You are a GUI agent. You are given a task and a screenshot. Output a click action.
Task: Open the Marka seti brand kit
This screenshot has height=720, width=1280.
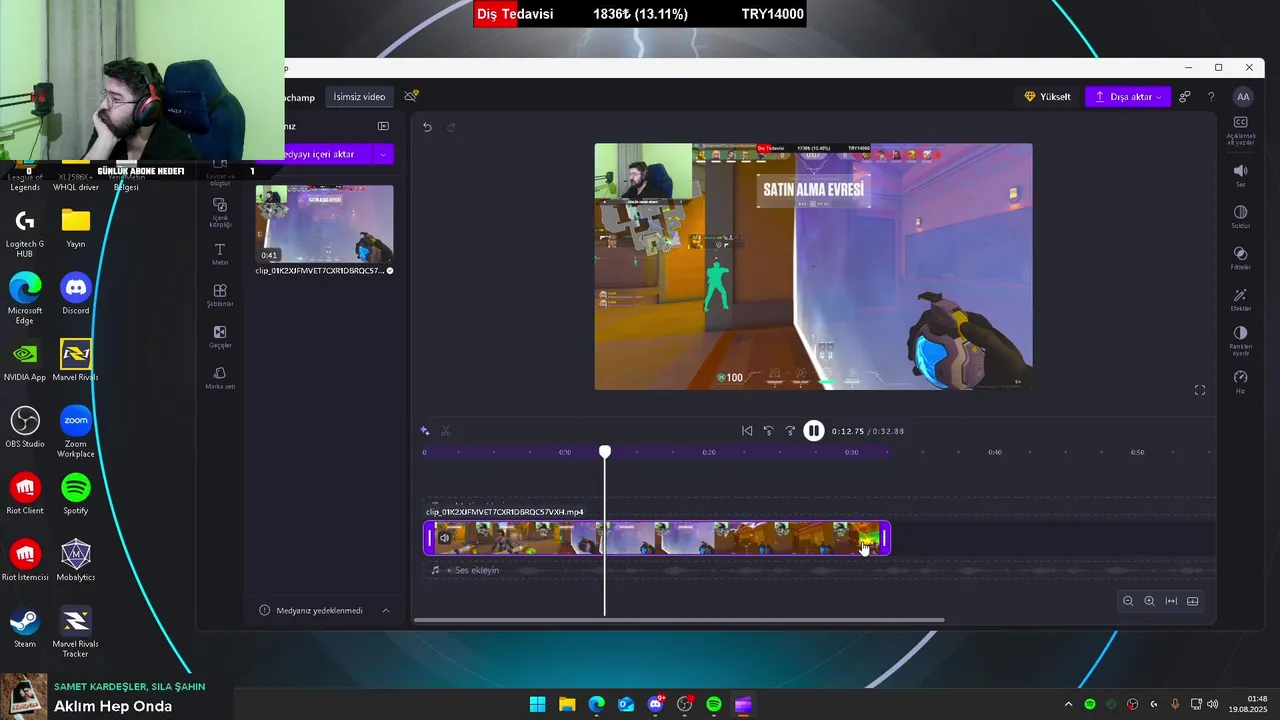220,378
